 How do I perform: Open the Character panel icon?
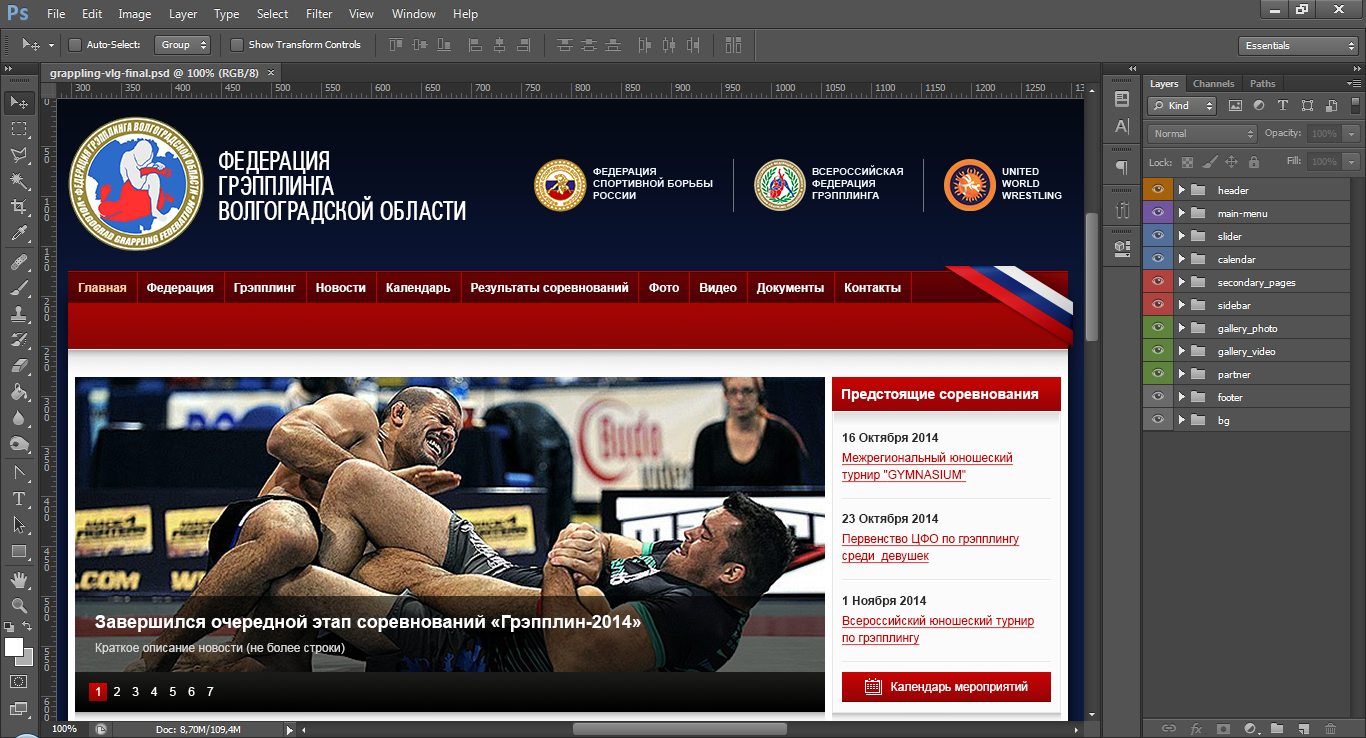coord(1122,126)
